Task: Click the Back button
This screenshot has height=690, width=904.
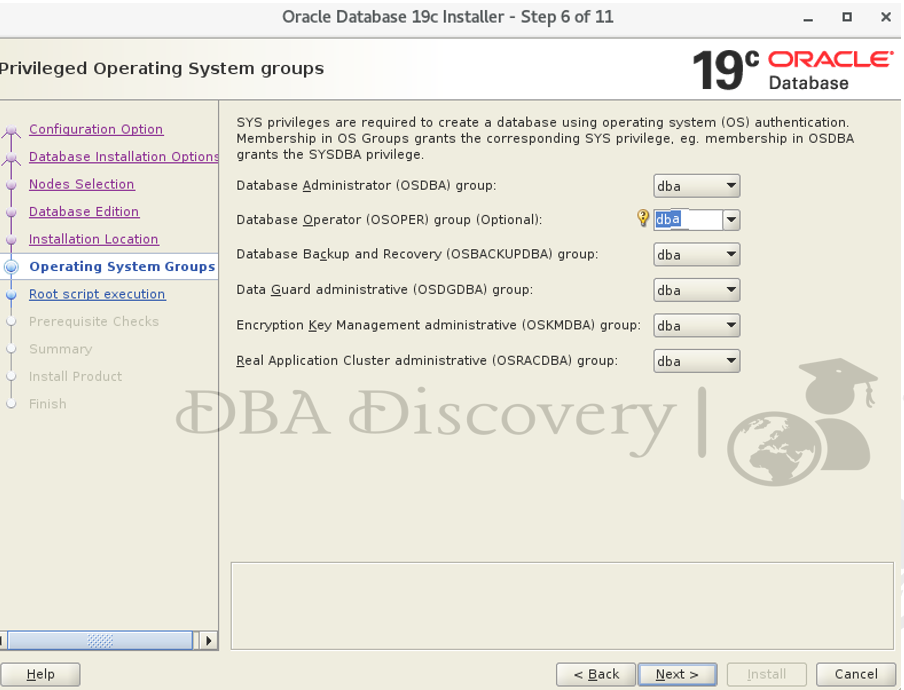Action: point(596,674)
